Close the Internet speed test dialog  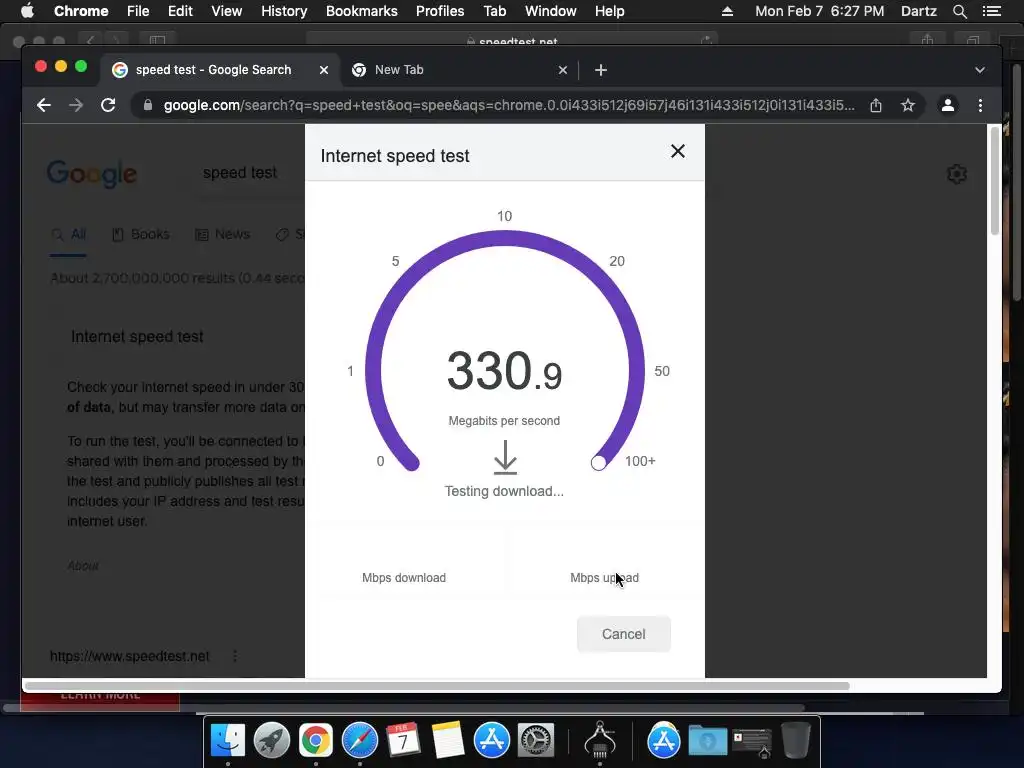pyautogui.click(x=678, y=152)
